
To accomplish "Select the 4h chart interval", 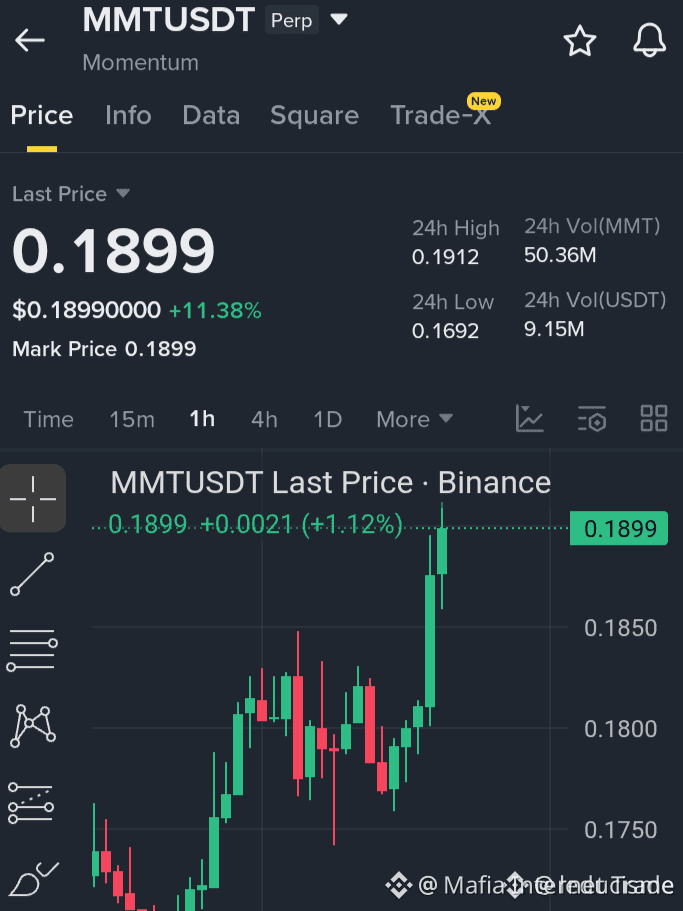I will coord(264,419).
